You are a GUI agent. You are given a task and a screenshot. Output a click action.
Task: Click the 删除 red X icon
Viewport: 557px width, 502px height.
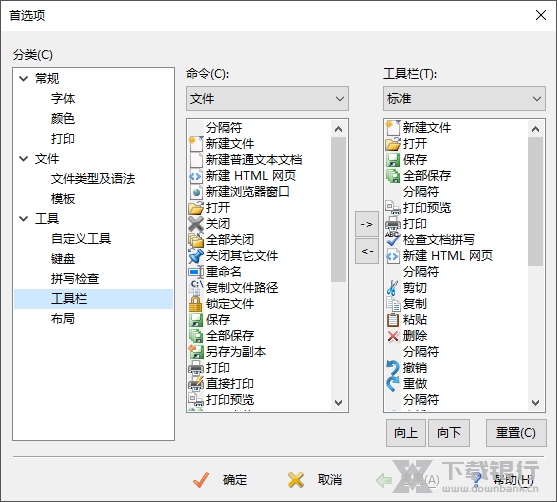click(x=393, y=336)
